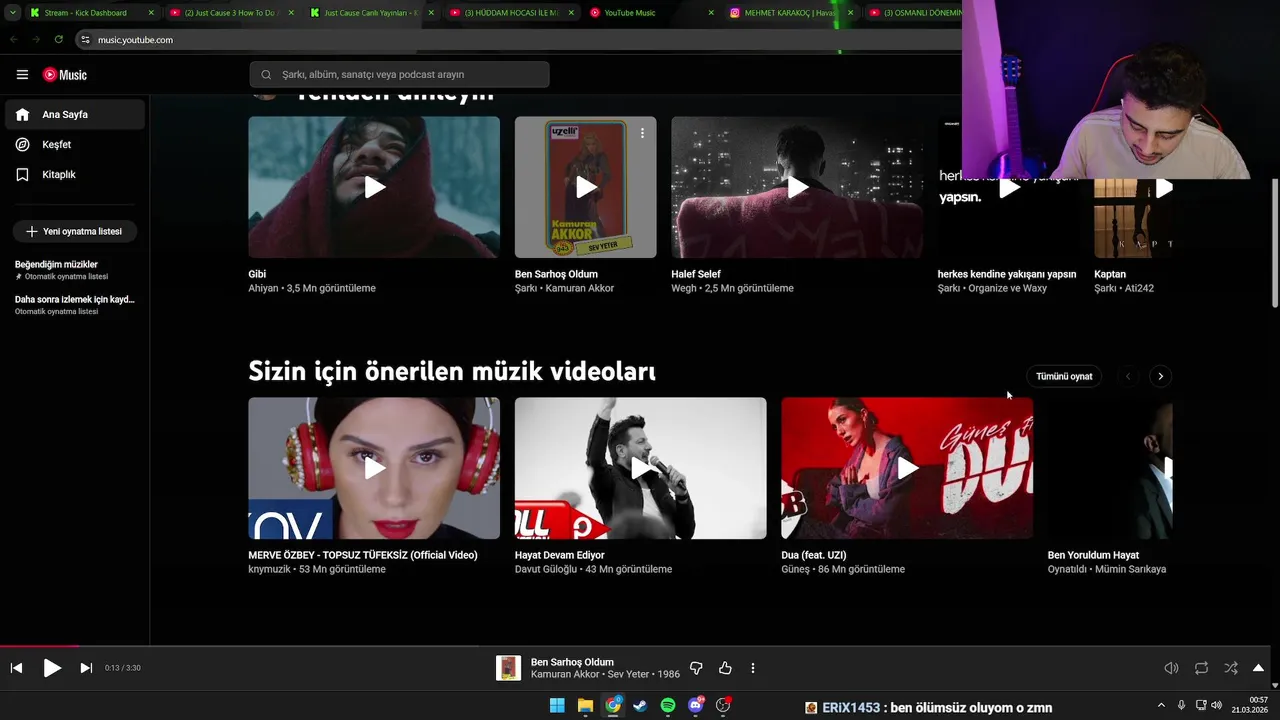Skip to previous track
Viewport: 1280px width, 720px height.
(x=16, y=668)
